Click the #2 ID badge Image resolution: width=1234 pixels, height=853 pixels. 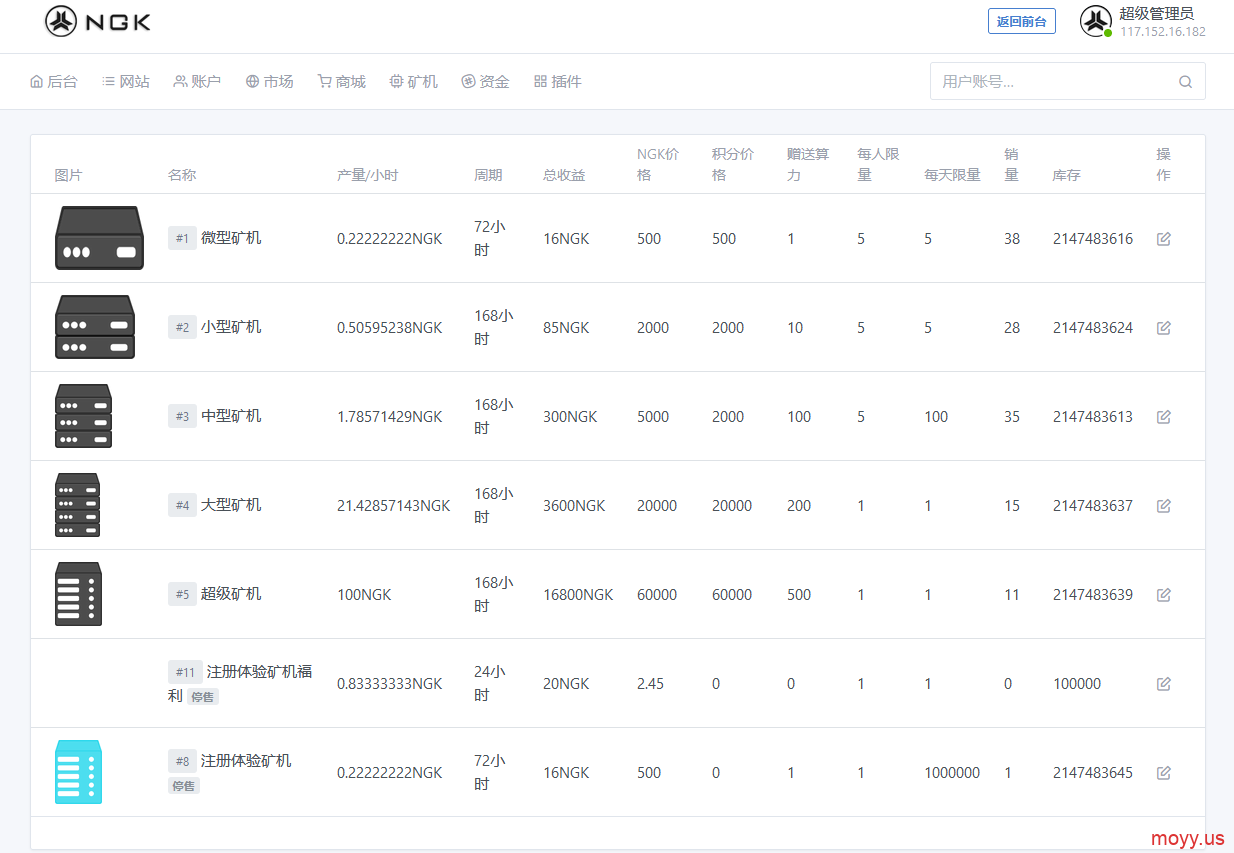click(x=182, y=327)
